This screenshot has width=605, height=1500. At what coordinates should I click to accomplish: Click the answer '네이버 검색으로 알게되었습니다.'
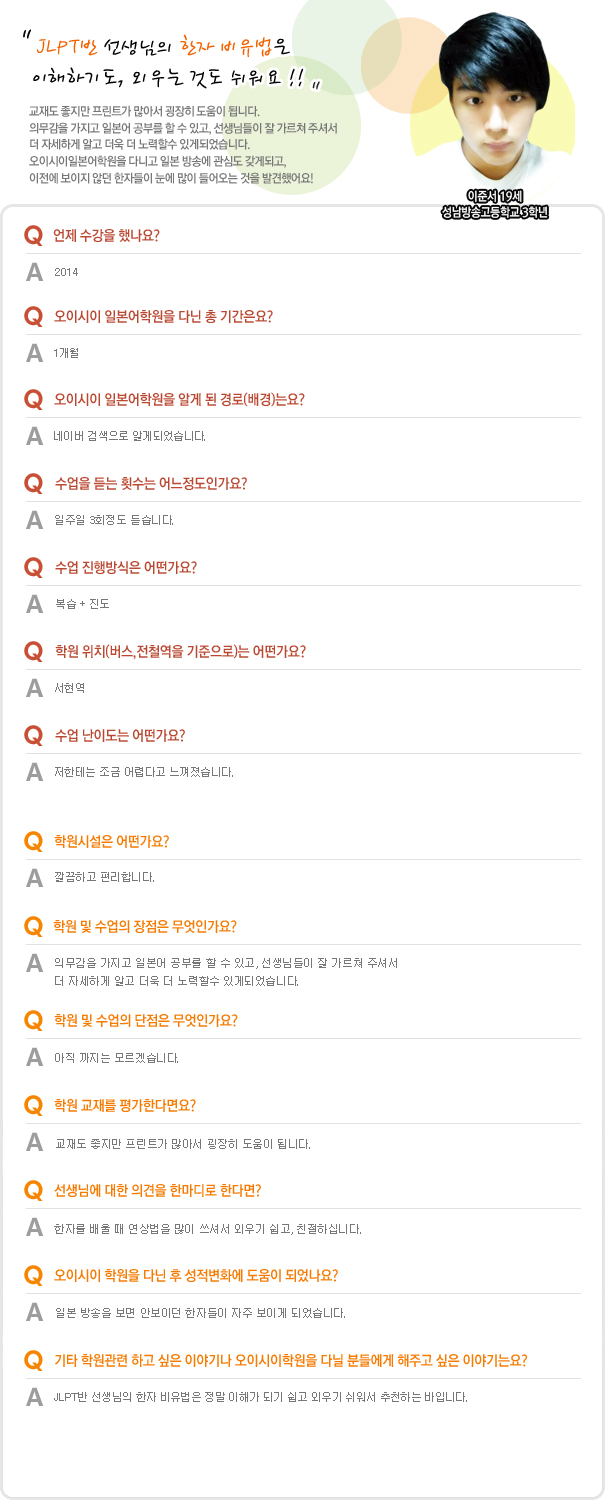pos(130,436)
